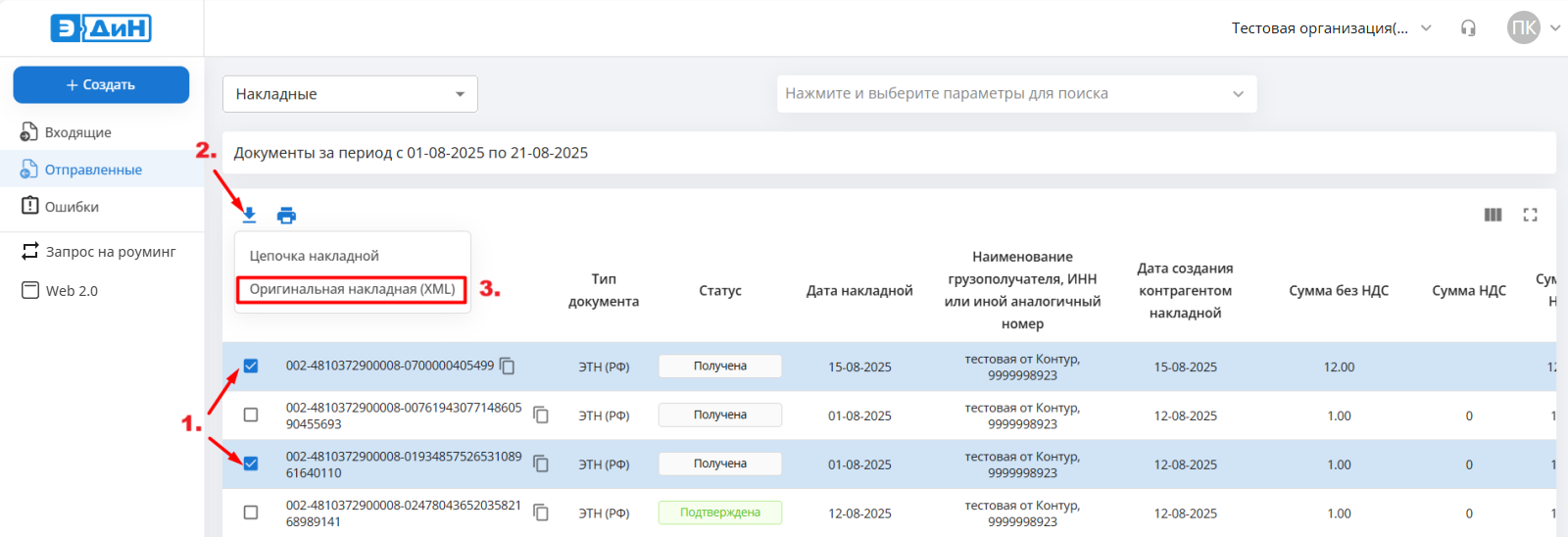The width and height of the screenshot is (1568, 537).
Task: Open the Накладные document type dropdown
Action: (x=350, y=94)
